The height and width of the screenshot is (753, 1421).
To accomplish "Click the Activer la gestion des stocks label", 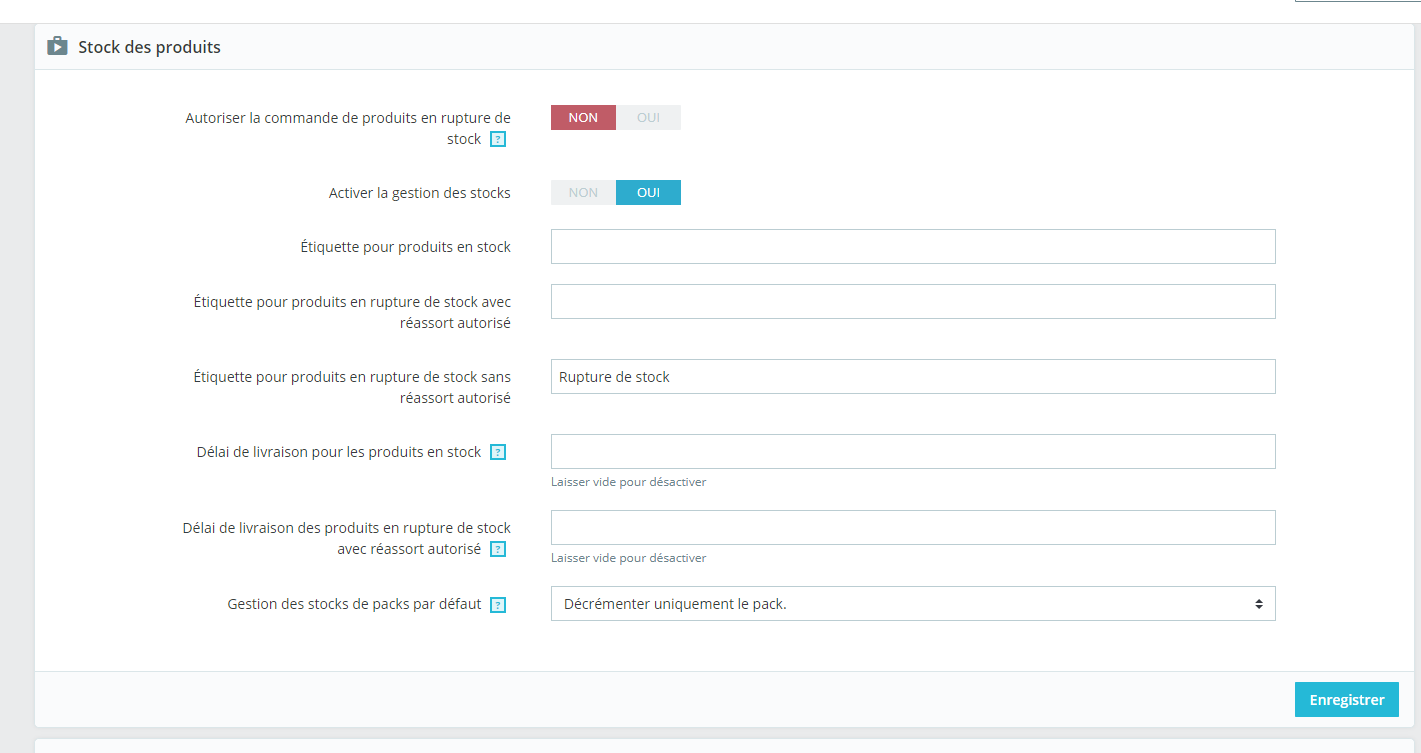I will point(420,192).
